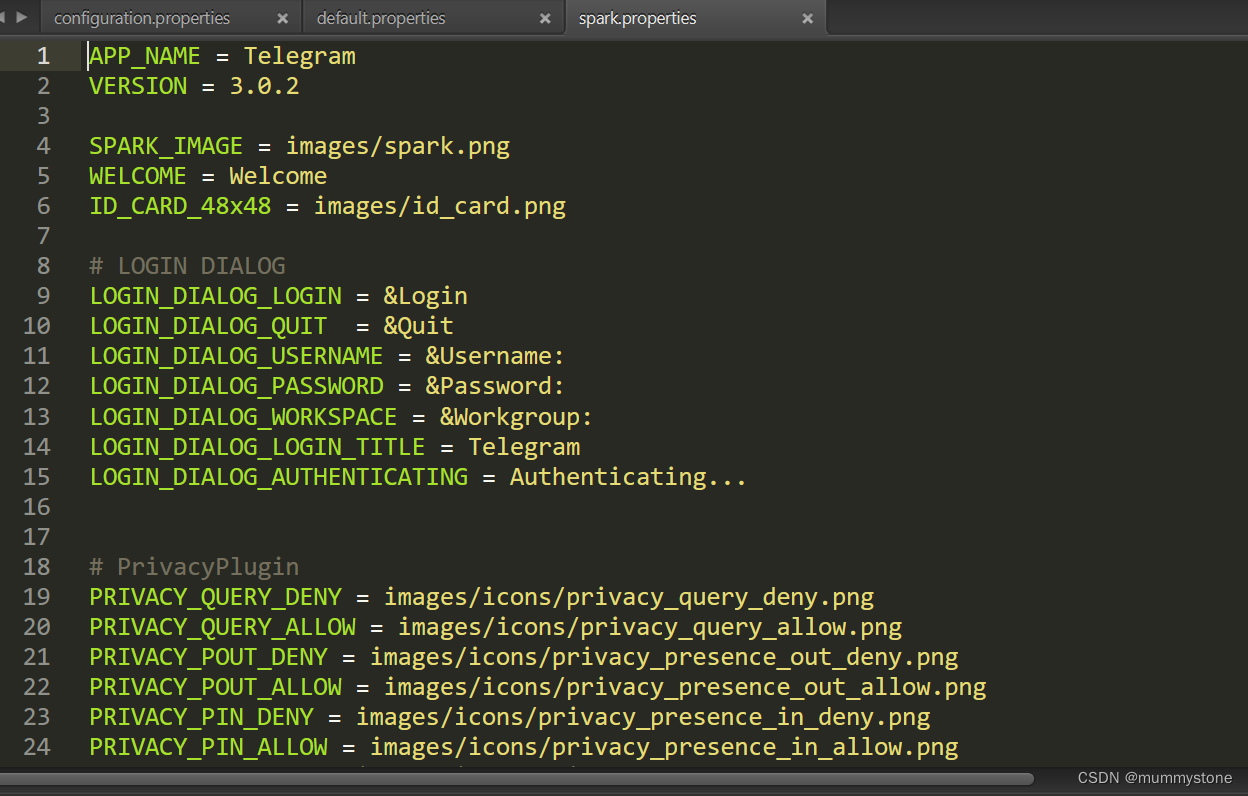Click the LOGIN_DIALOG_WORKSPACE key
This screenshot has height=796, width=1248.
pos(243,417)
